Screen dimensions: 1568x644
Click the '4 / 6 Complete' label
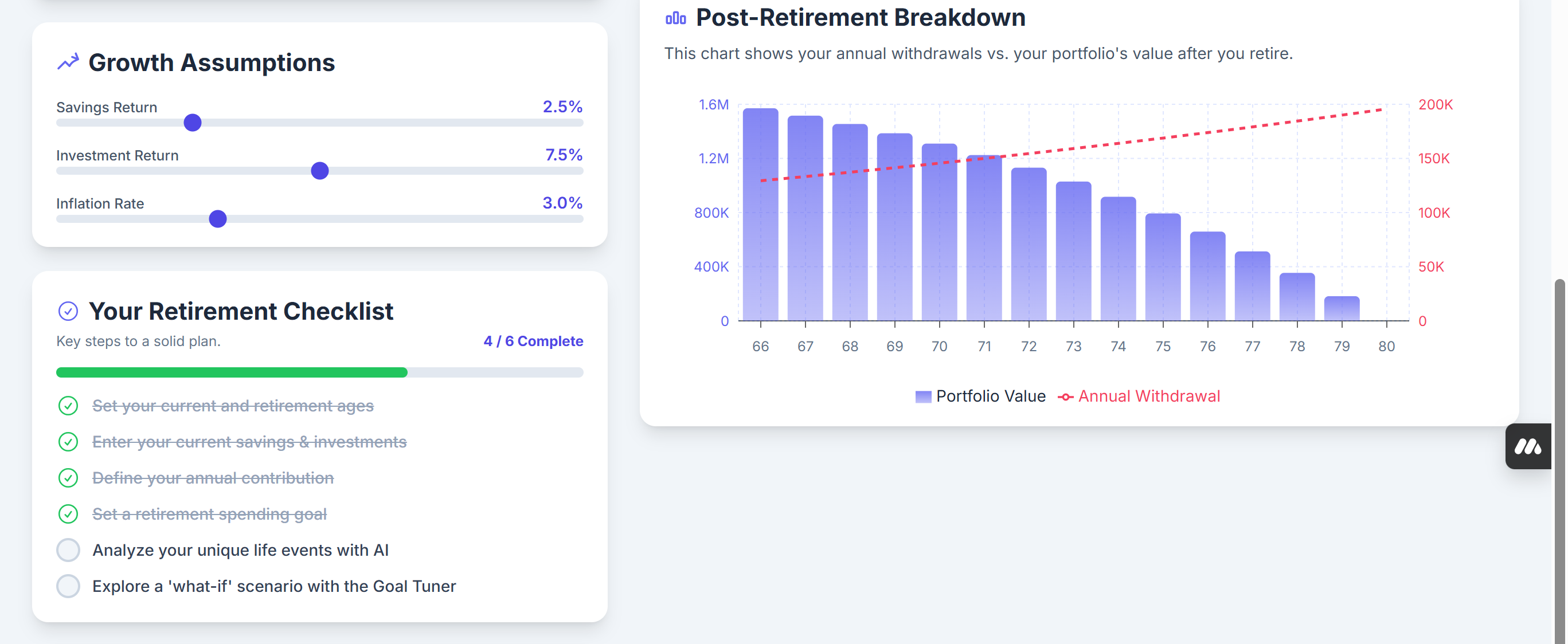coord(533,340)
